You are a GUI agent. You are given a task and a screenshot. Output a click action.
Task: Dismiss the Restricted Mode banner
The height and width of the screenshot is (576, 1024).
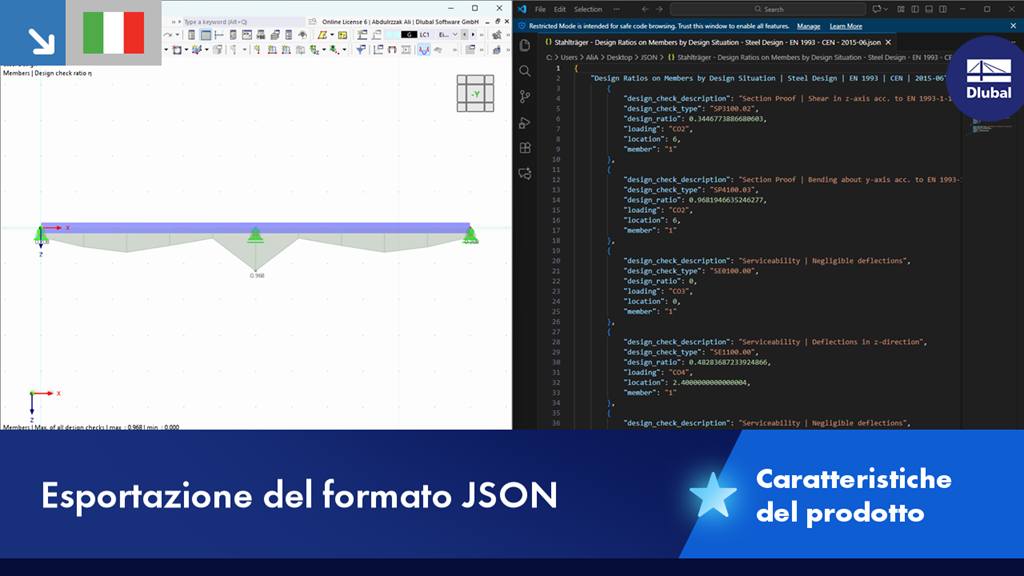coord(1013,25)
